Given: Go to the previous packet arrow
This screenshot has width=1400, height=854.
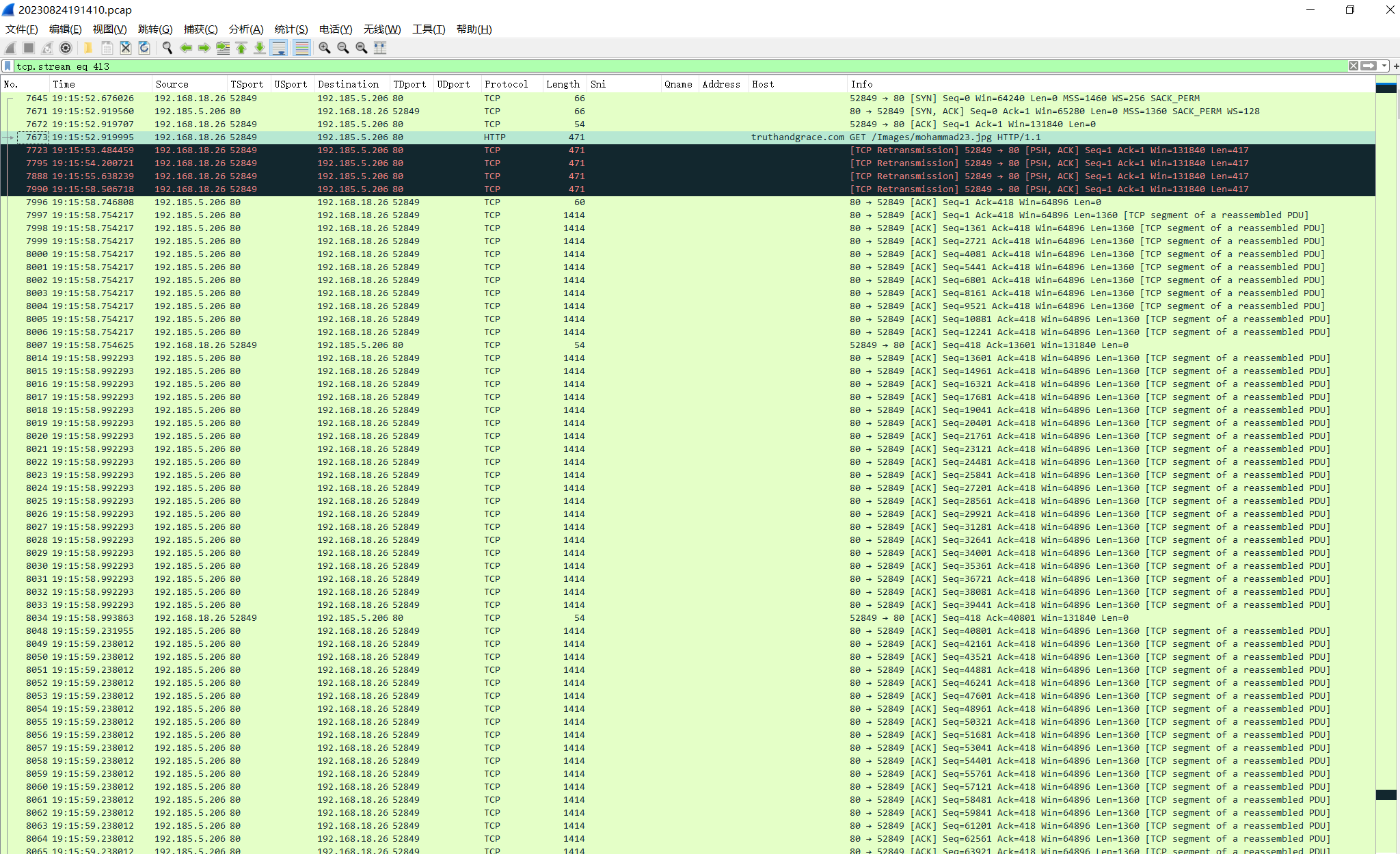Looking at the screenshot, I should pos(186,48).
